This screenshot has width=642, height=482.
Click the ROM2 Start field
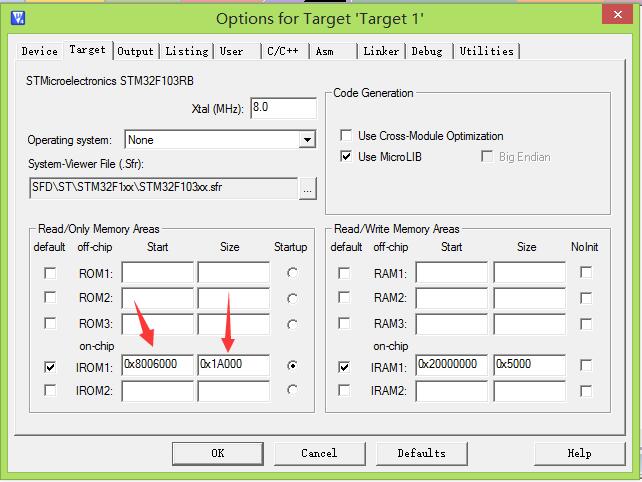(157, 298)
